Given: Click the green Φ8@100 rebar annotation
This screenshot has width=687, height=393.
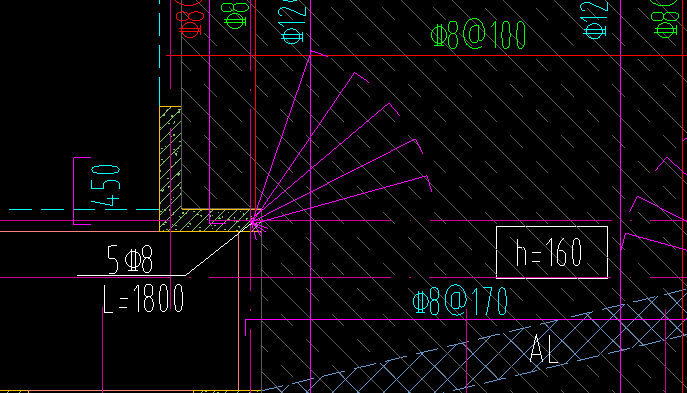Looking at the screenshot, I should click(478, 35).
